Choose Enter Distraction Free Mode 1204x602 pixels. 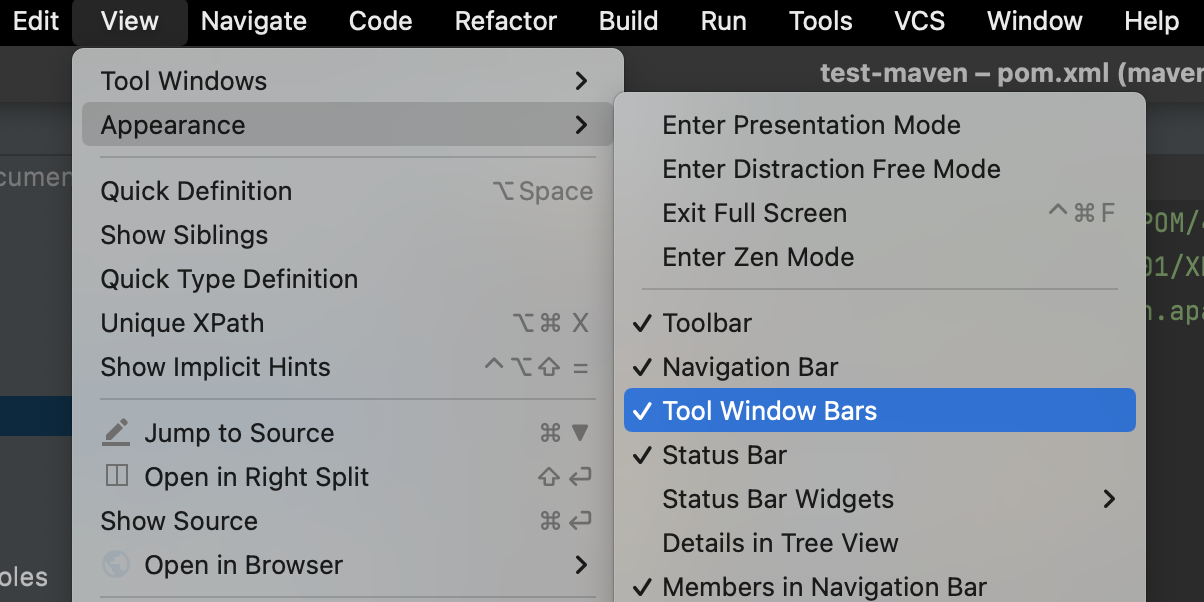[831, 169]
